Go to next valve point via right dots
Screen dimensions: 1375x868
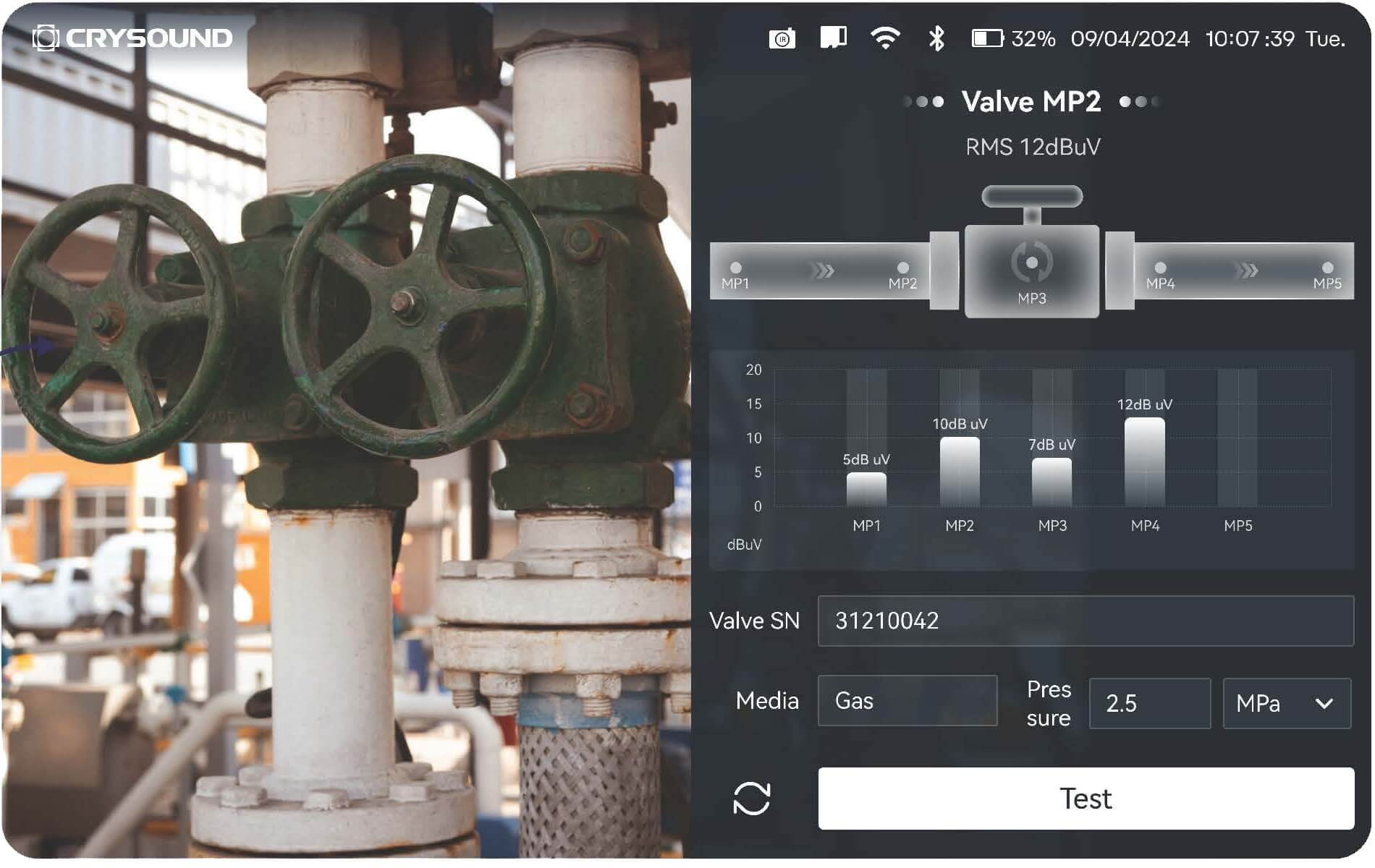pos(1139,102)
